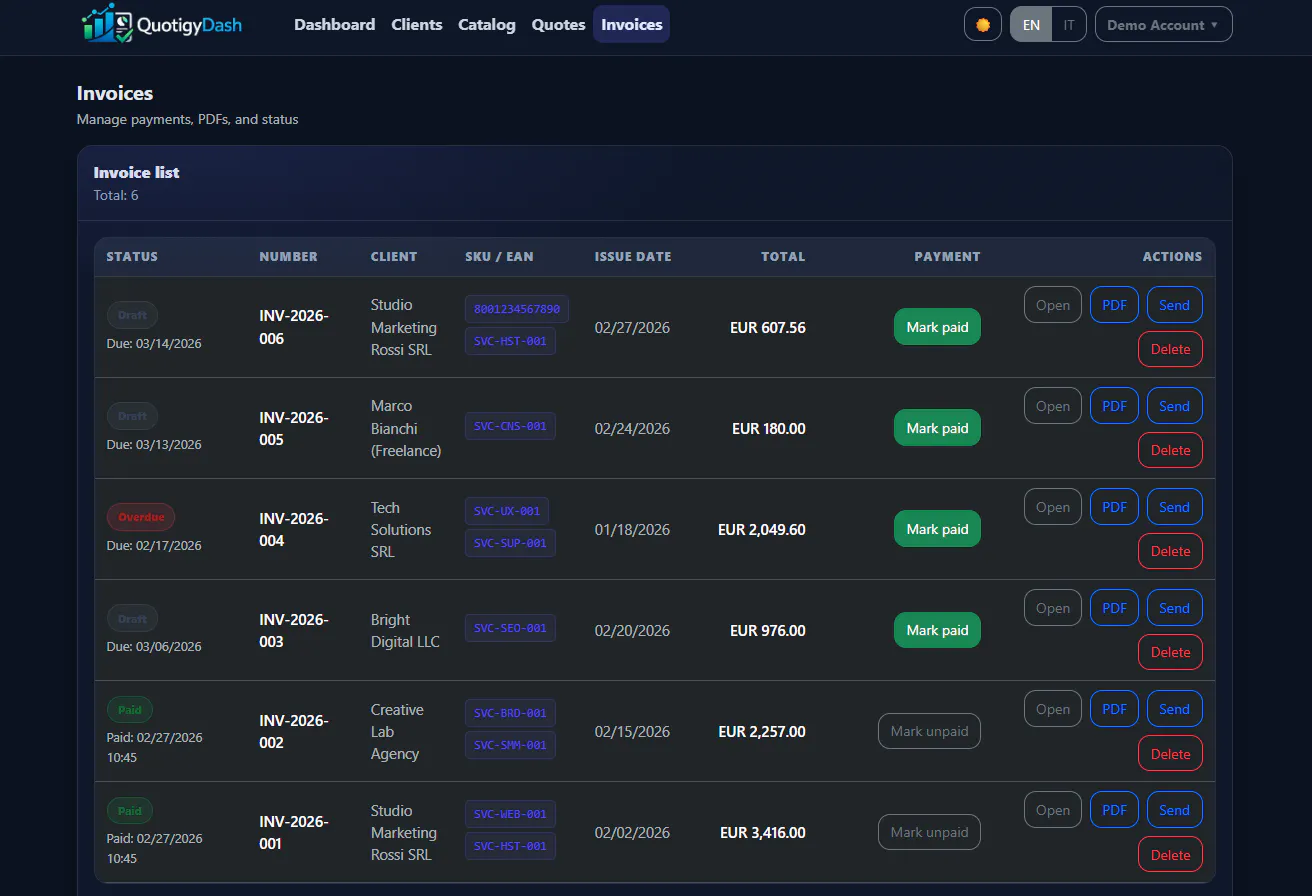
Task: Open invoice INV-2026-001
Action: (1053, 810)
